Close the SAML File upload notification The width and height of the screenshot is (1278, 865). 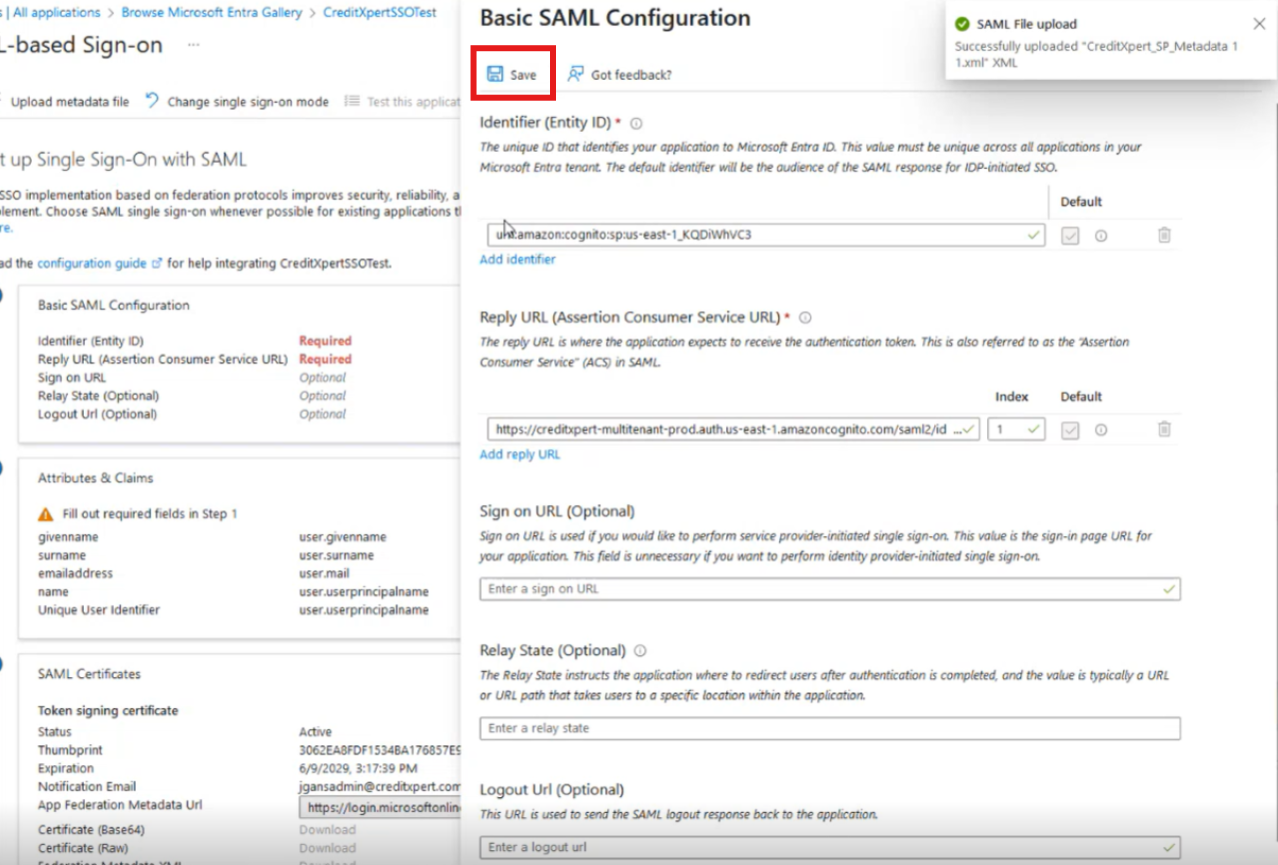1259,24
